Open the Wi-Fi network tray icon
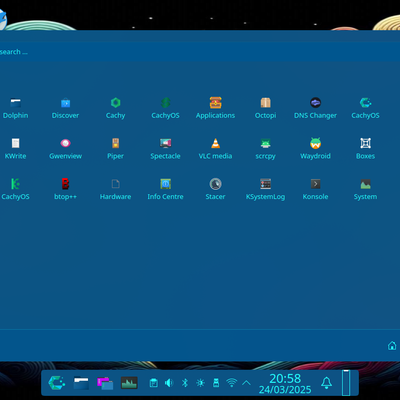This screenshot has width=400, height=400. pos(231,383)
